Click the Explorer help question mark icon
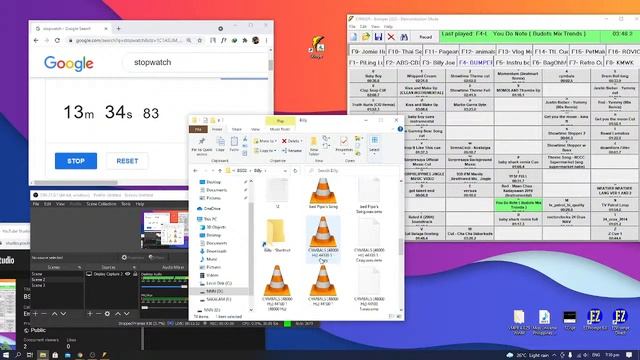640x360 pixels. 400,129
